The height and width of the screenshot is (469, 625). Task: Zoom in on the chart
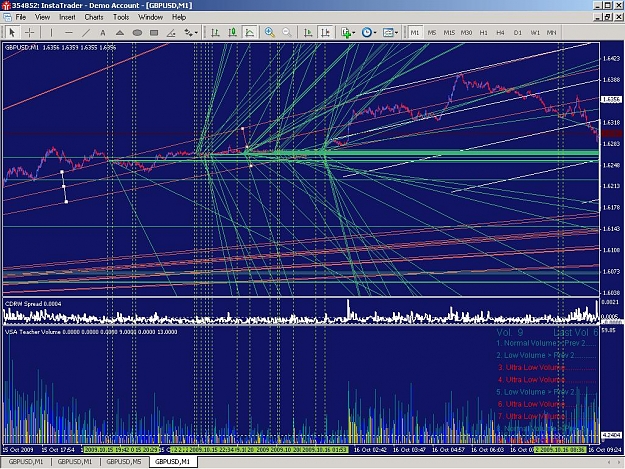pyautogui.click(x=270, y=33)
